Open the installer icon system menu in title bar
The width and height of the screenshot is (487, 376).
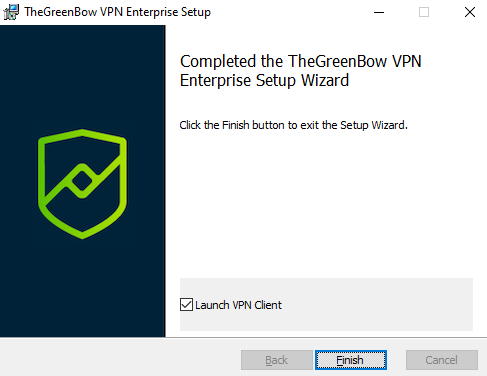[11, 12]
